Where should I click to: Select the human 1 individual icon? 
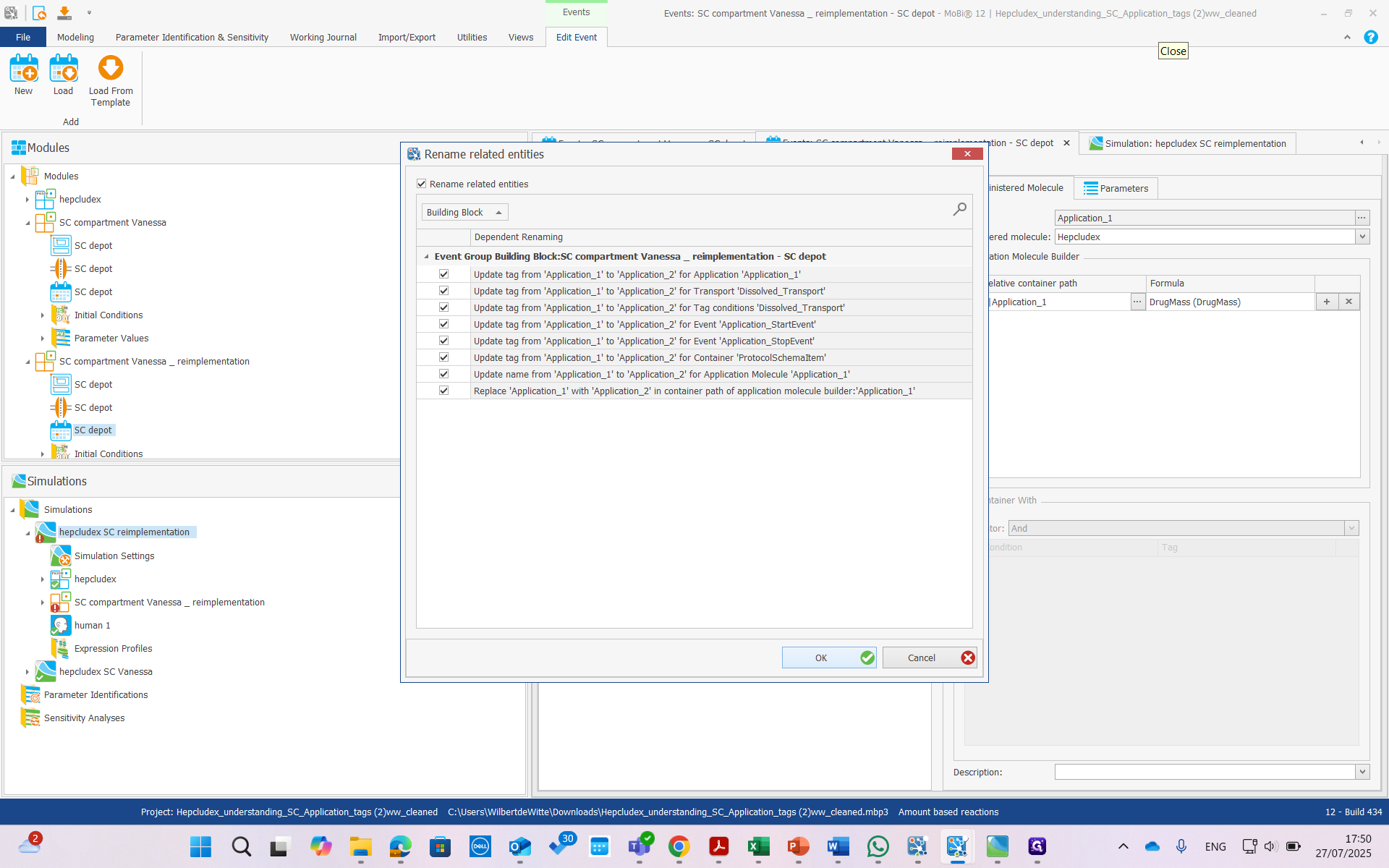click(x=61, y=626)
